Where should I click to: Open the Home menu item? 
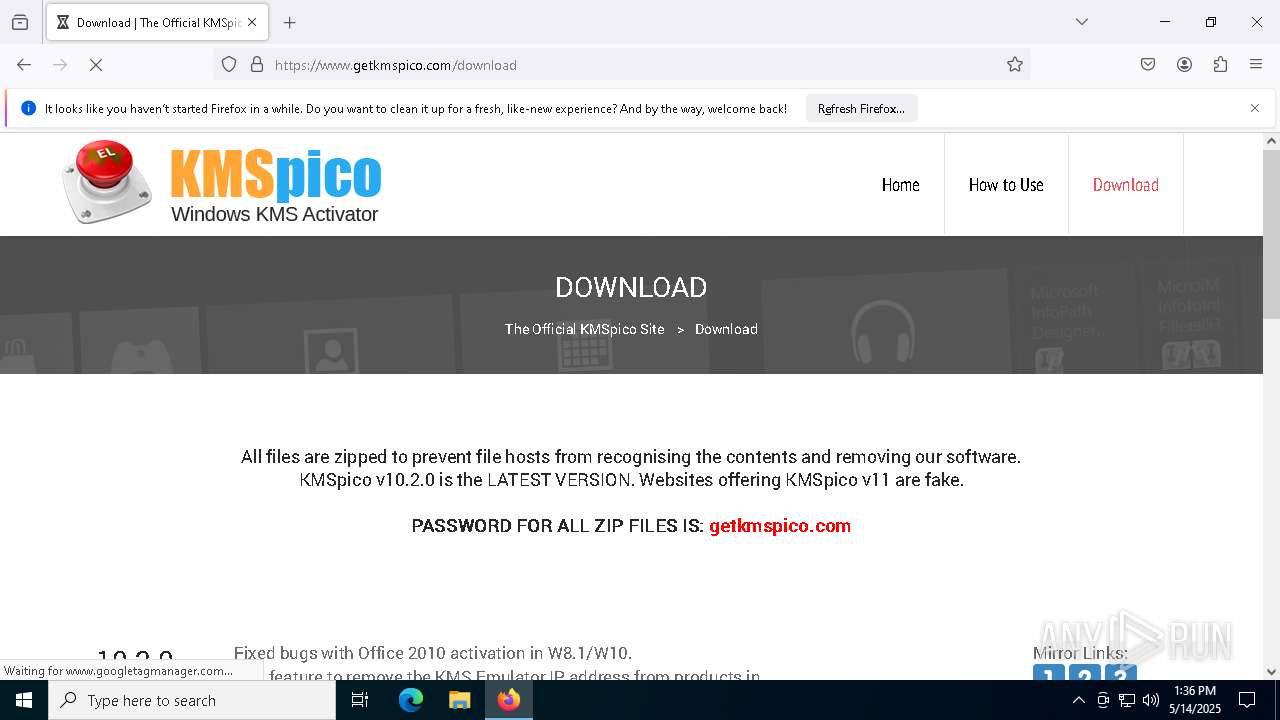tap(900, 185)
